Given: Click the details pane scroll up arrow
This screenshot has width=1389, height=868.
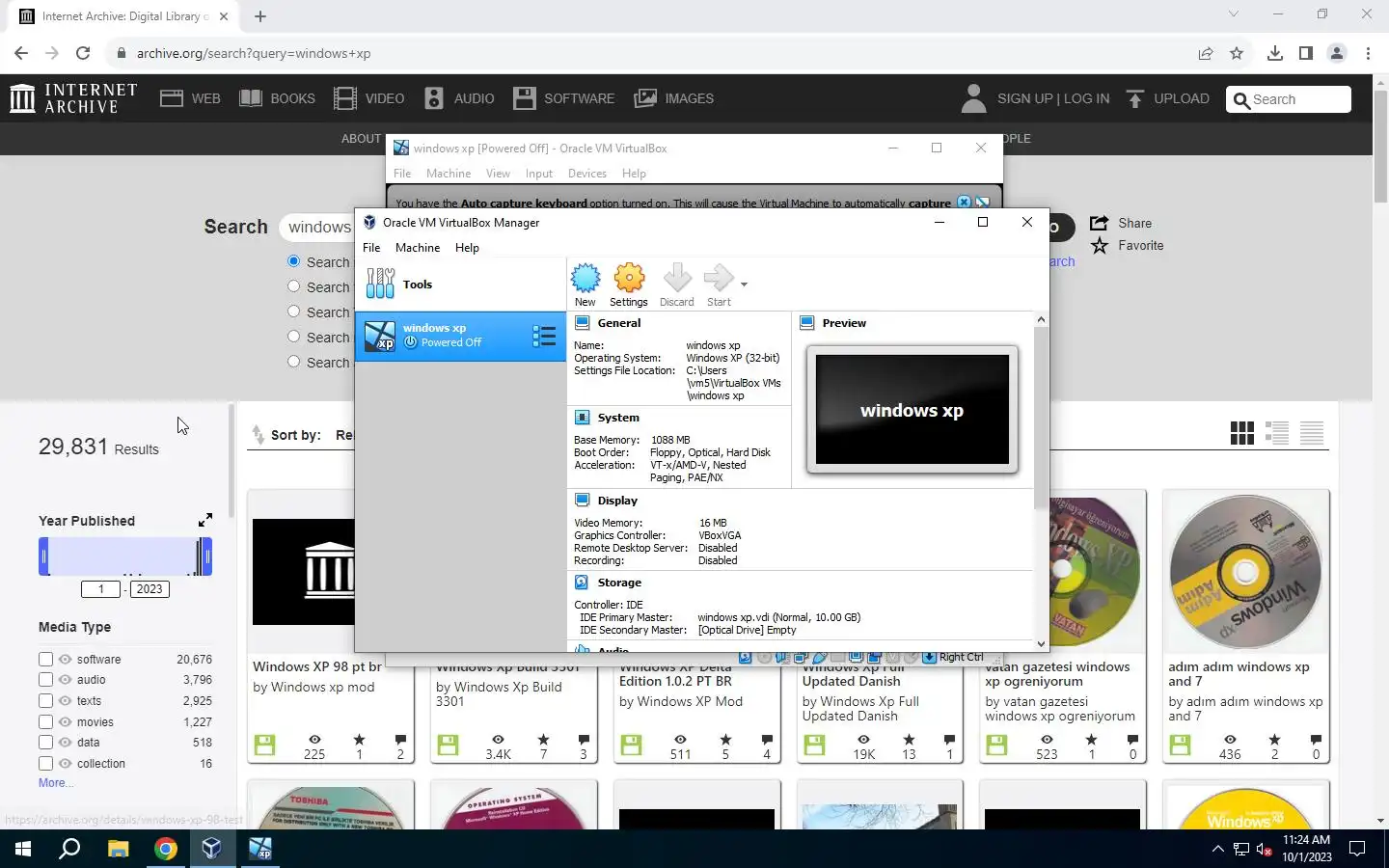Looking at the screenshot, I should (x=1041, y=319).
